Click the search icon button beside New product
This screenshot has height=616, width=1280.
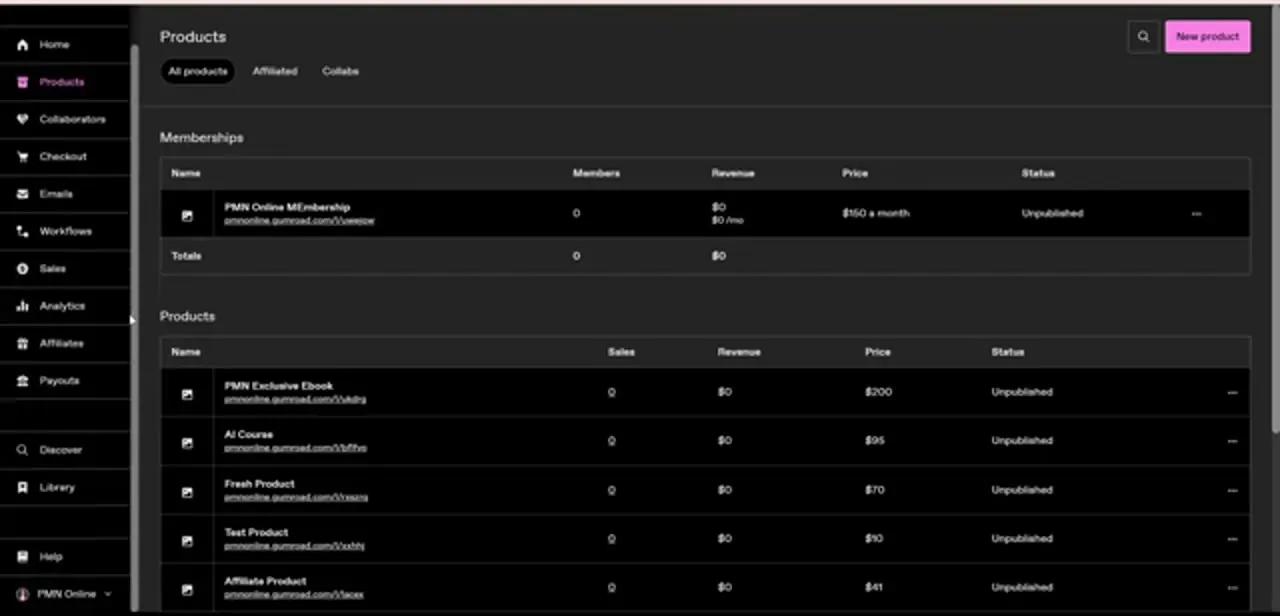(x=1143, y=37)
